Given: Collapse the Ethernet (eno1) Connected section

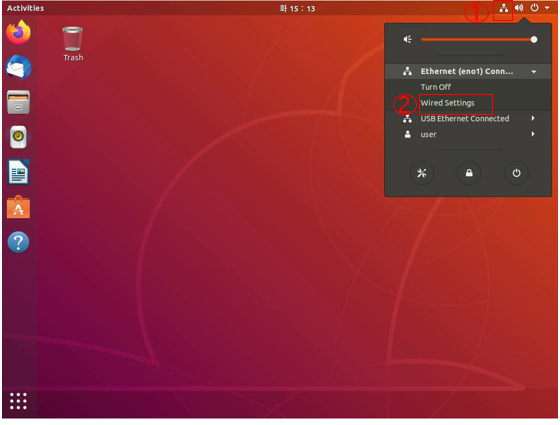Looking at the screenshot, I should (534, 72).
